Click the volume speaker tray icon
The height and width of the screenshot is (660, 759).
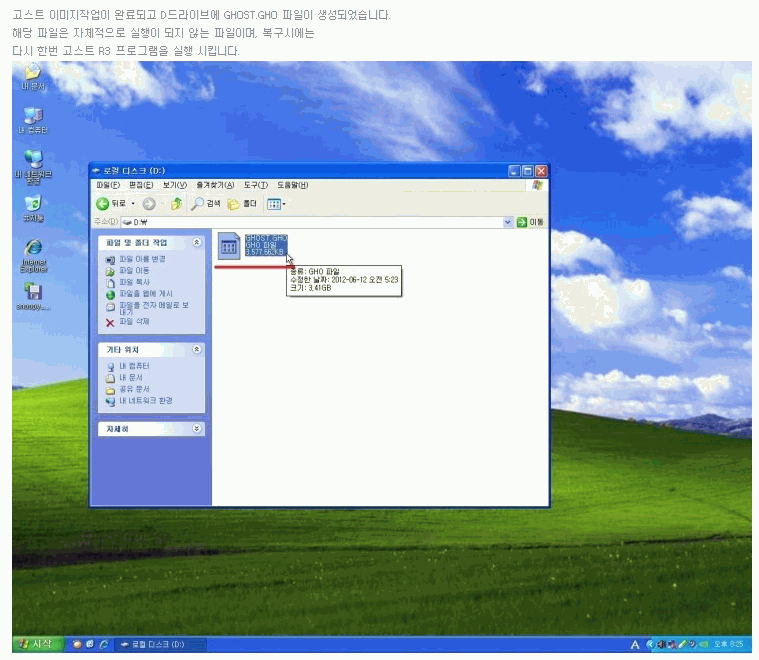(661, 645)
